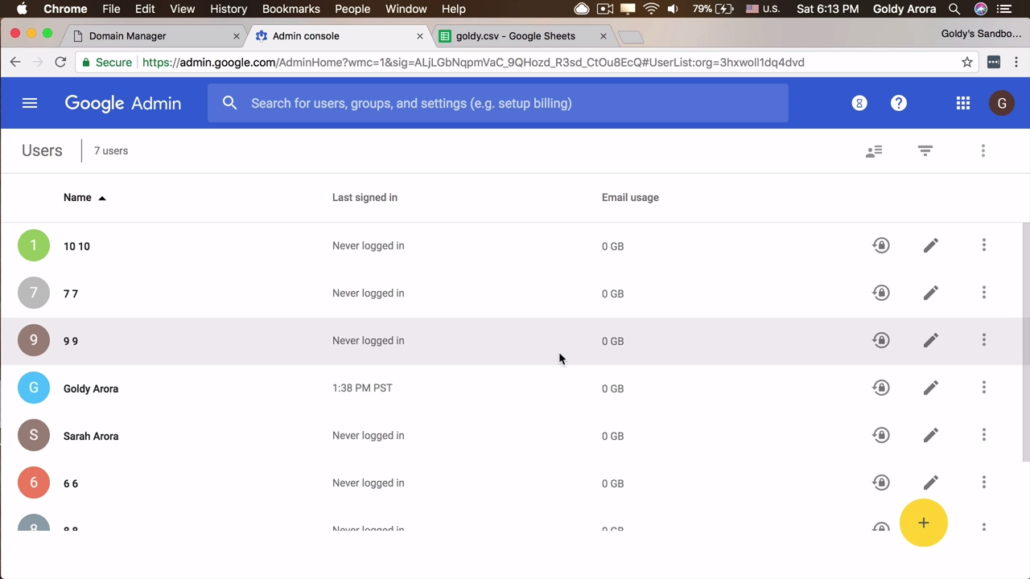This screenshot has height=579, width=1030.
Task: Select the avatar of Goldy Arora
Action: tap(34, 388)
